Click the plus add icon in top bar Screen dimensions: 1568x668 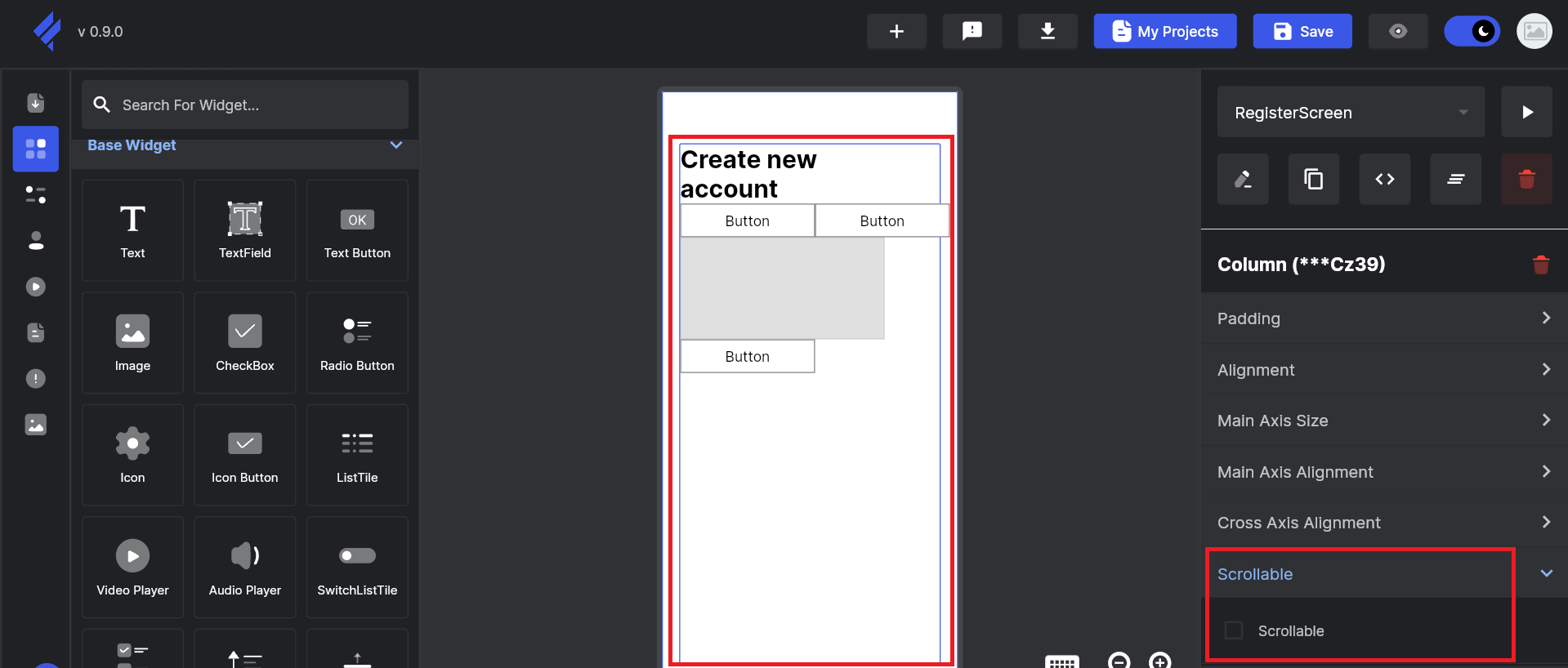pos(896,31)
